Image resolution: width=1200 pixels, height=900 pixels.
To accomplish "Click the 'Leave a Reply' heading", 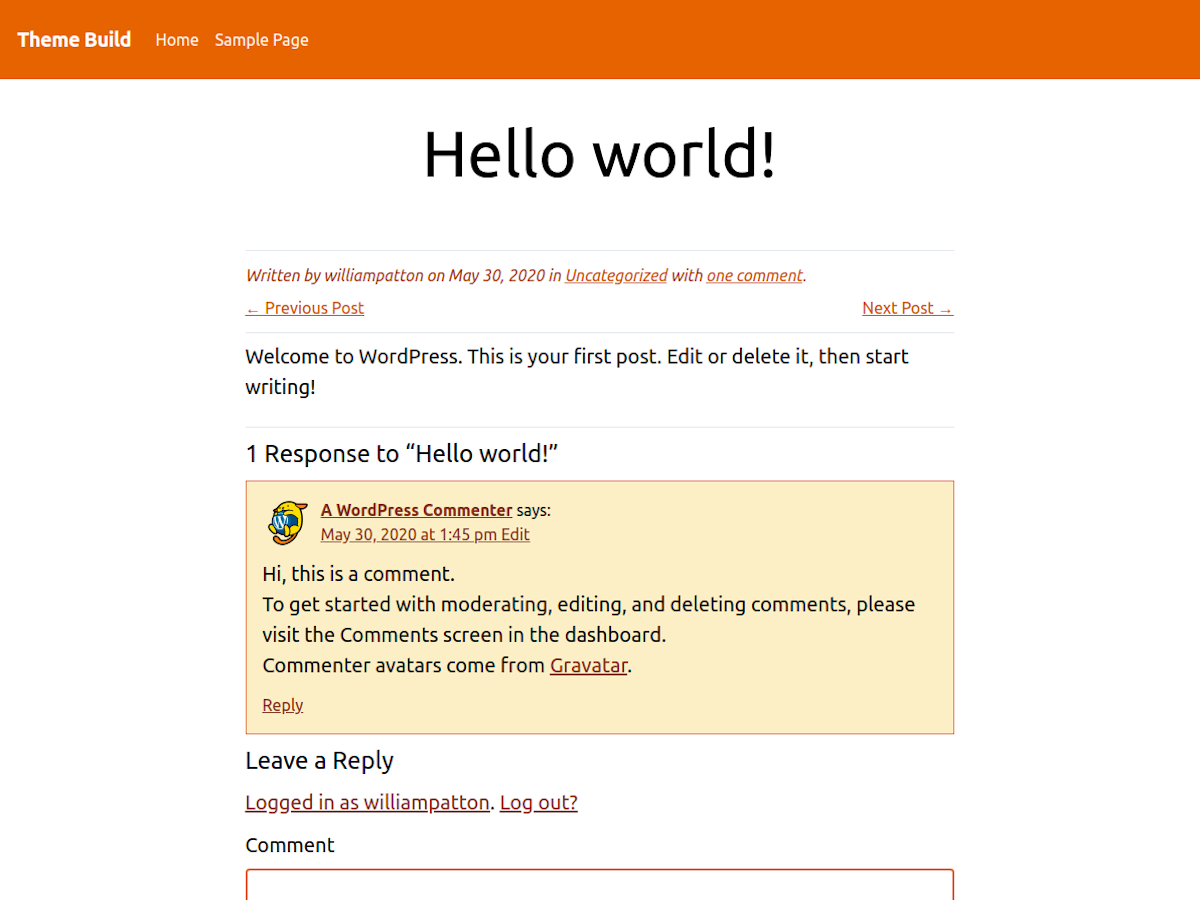I will click(x=319, y=761).
